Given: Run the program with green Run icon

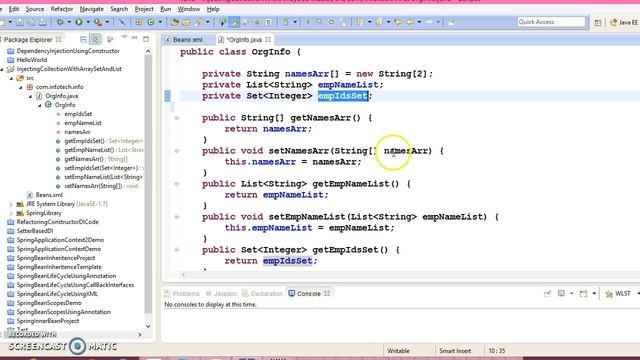Looking at the screenshot, I should point(79,22).
